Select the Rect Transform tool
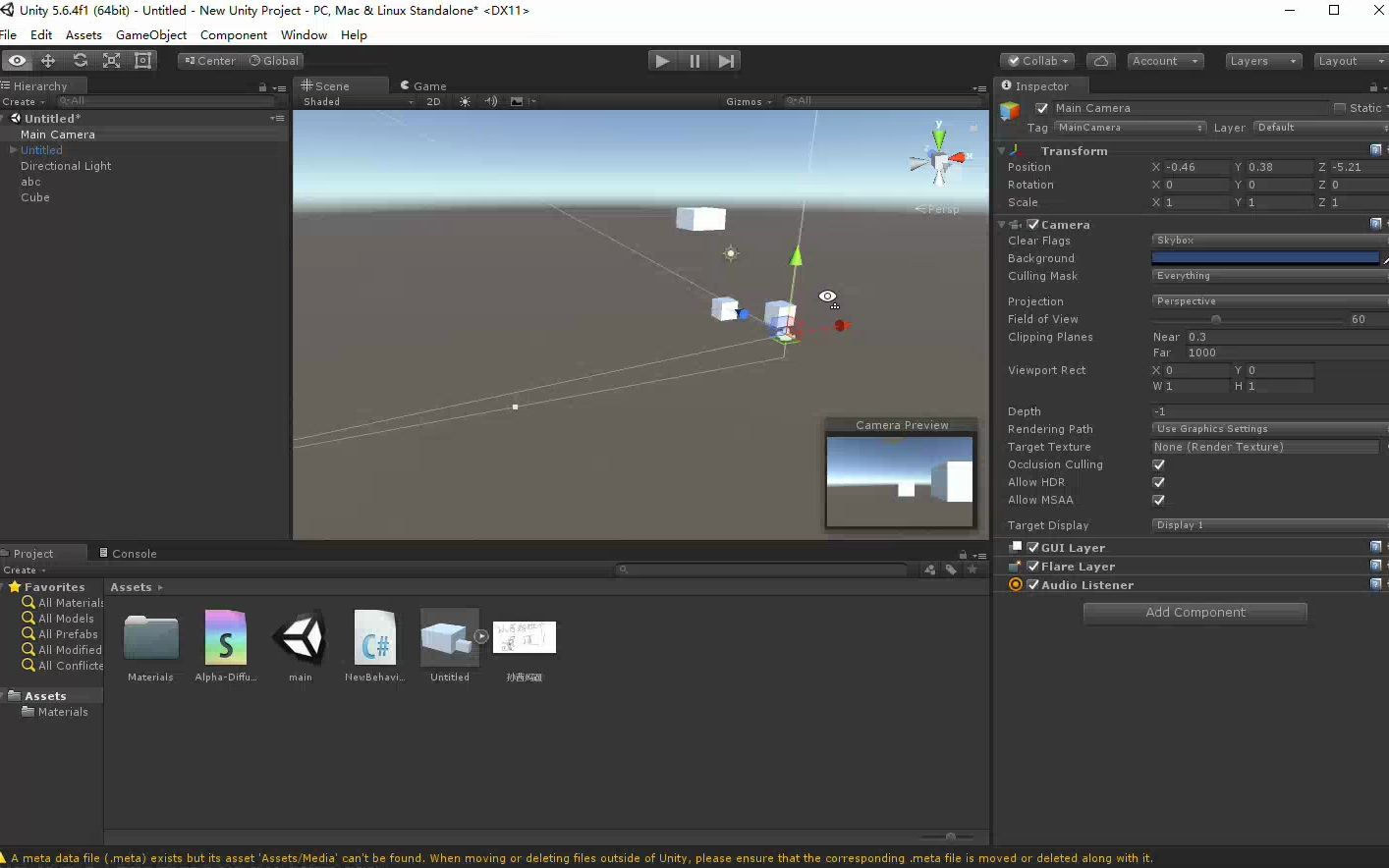Viewport: 1389px width, 868px height. click(142, 60)
